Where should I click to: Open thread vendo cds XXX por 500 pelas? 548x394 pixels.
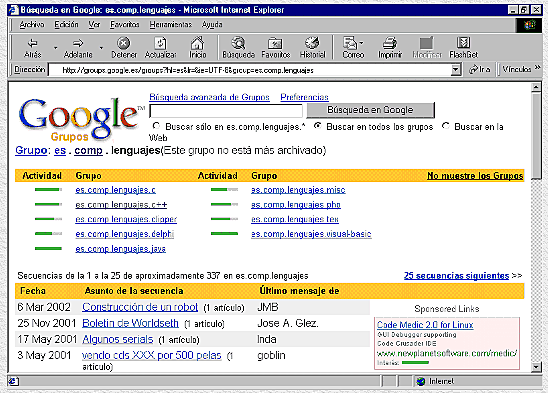coord(152,355)
